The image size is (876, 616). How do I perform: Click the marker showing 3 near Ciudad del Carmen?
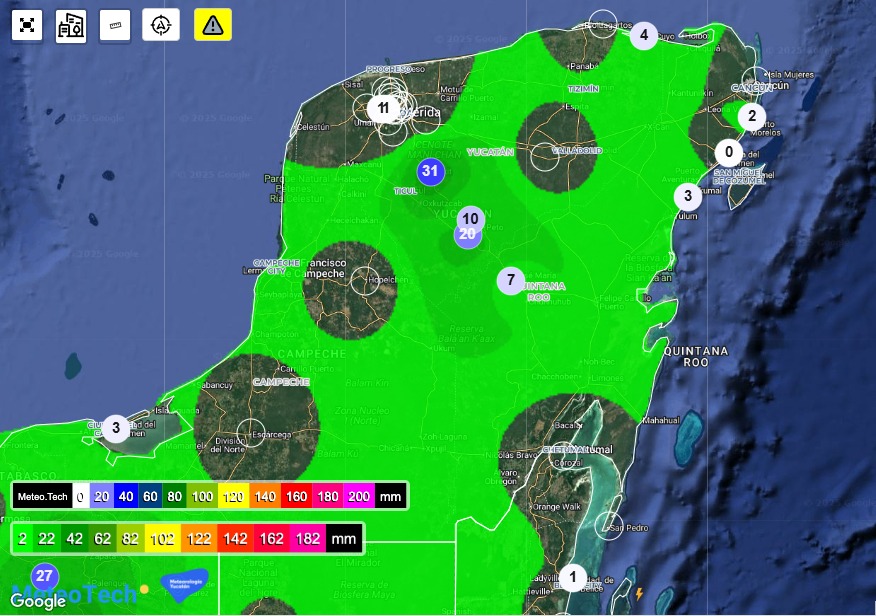click(x=116, y=428)
